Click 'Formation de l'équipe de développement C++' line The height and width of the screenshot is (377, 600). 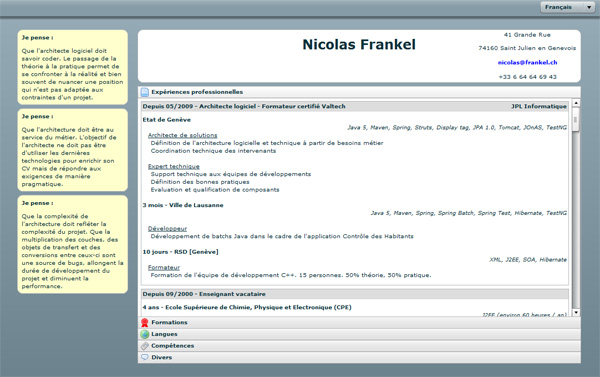tap(291, 275)
